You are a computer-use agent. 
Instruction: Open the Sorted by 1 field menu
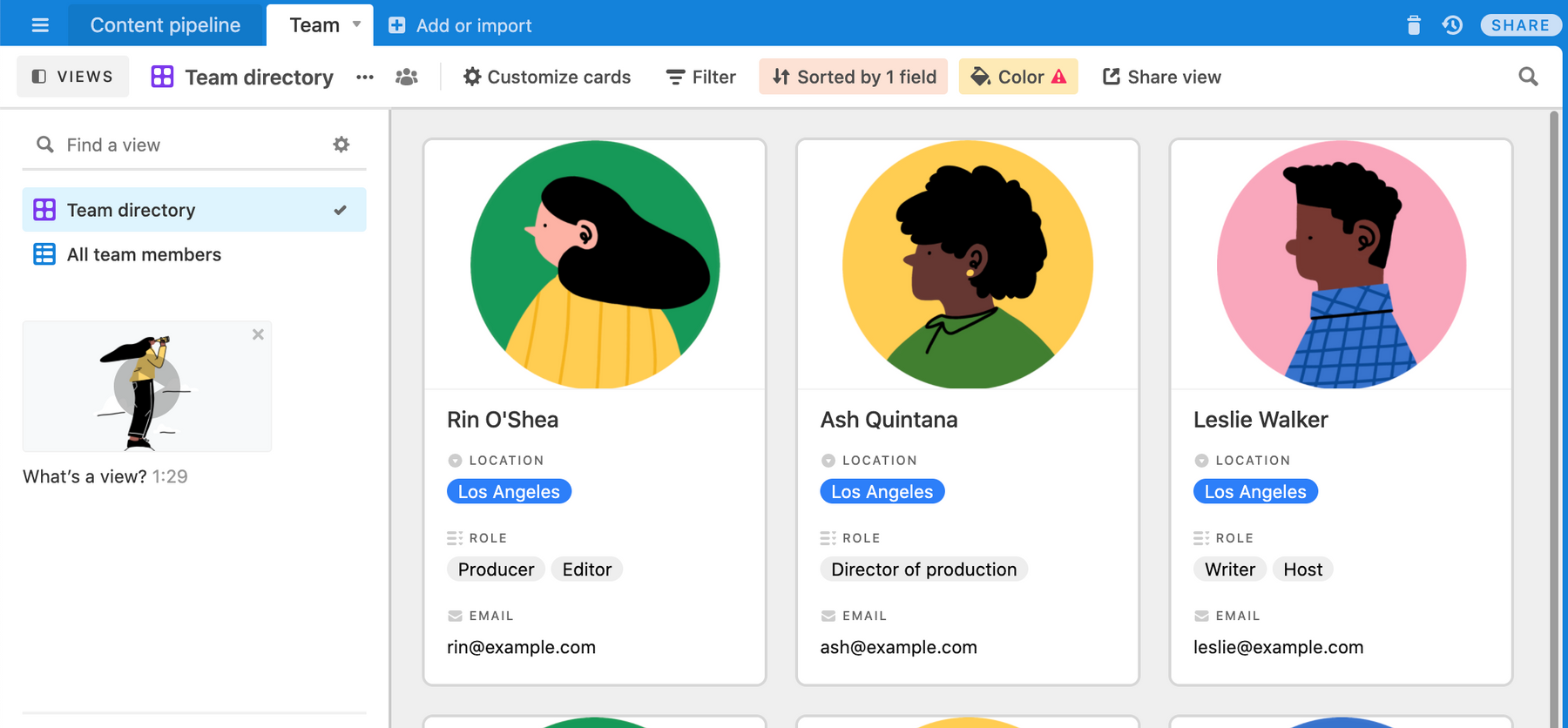pos(853,77)
